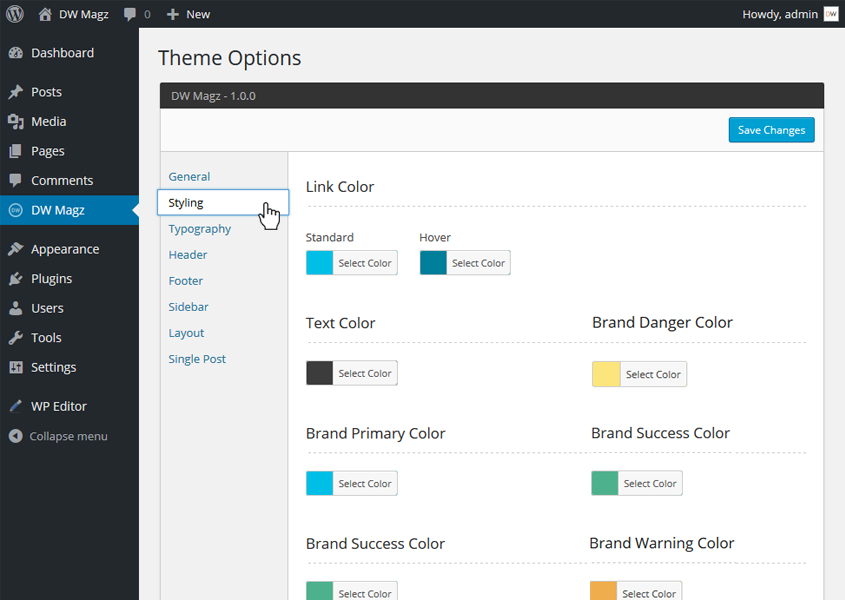
Task: Click Select Color under Brand Danger Color
Action: [x=653, y=374]
